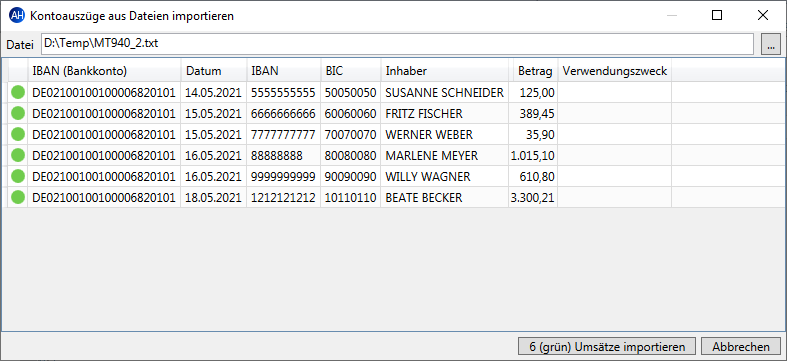The height and width of the screenshot is (361, 787).
Task: Maximize the import dialog window
Action: 717,16
